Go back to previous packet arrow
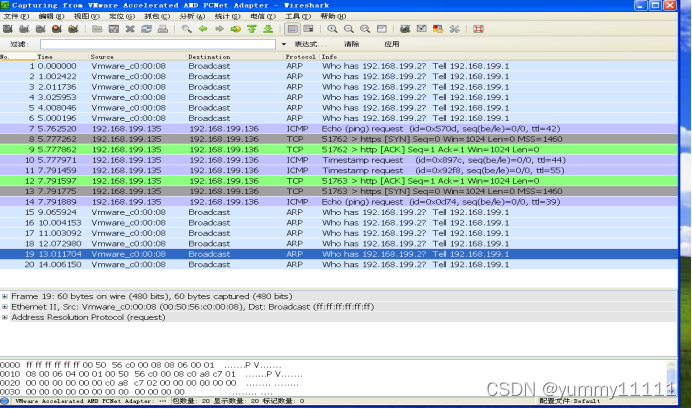The width and height of the screenshot is (692, 409). [x=204, y=30]
